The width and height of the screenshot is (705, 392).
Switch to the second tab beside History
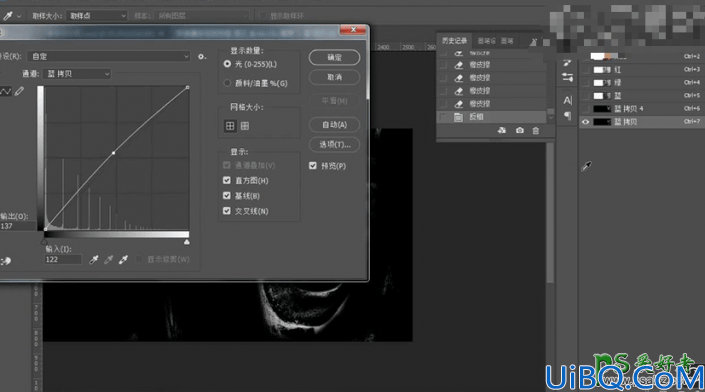tap(486, 41)
